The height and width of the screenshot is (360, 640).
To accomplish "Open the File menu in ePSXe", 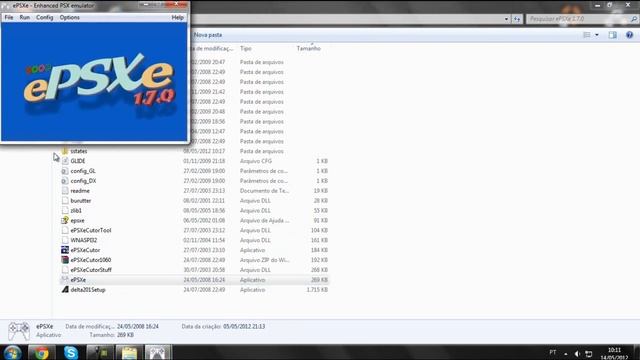I will pos(9,18).
